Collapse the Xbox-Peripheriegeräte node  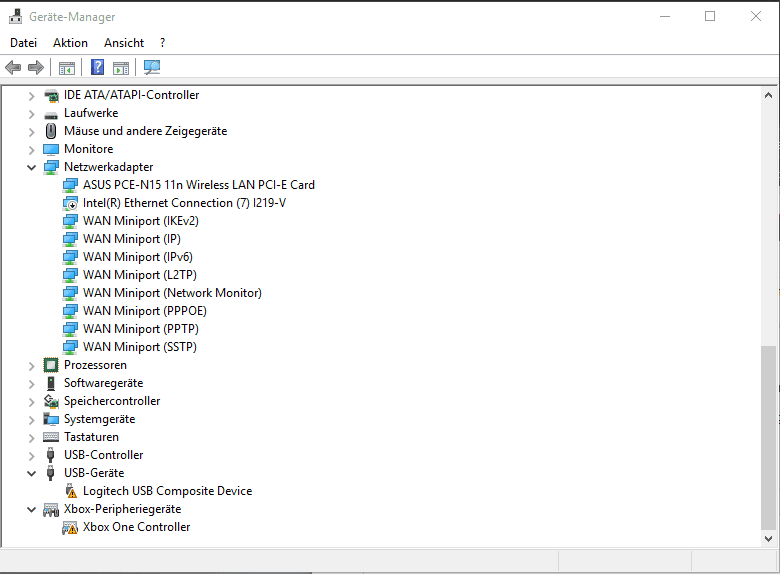pyautogui.click(x=31, y=509)
